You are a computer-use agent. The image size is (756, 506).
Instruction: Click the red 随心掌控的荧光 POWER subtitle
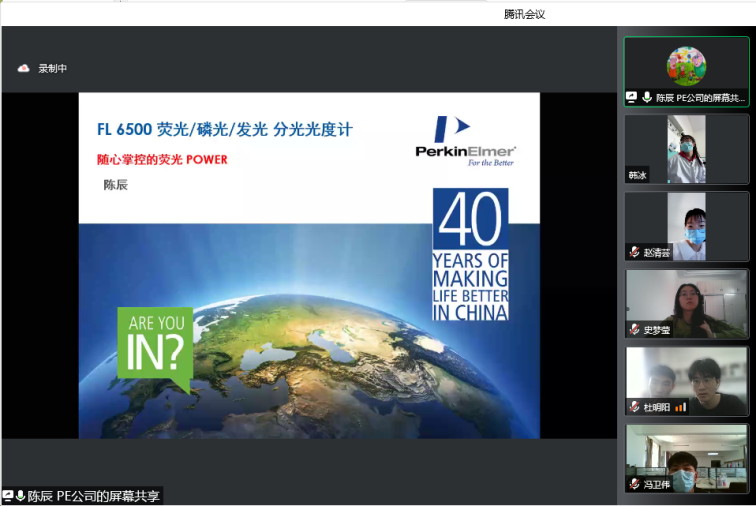click(x=162, y=160)
